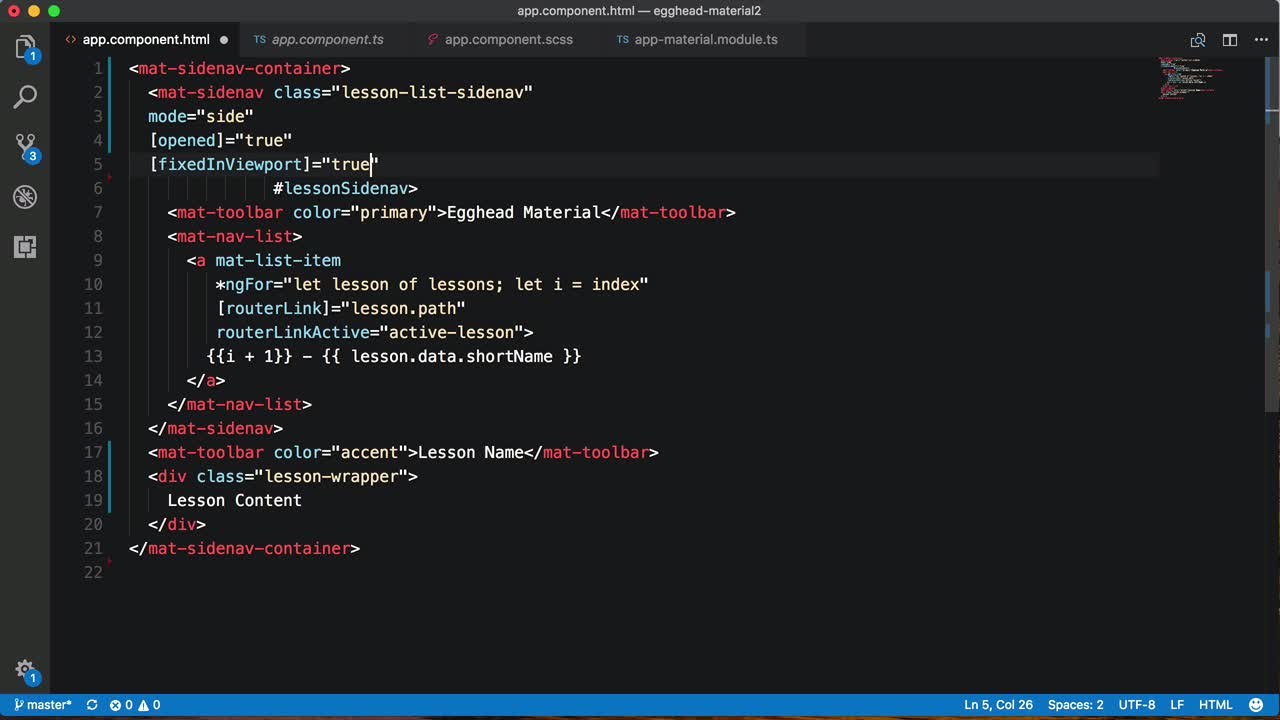Open the Debug view icon

[25, 197]
